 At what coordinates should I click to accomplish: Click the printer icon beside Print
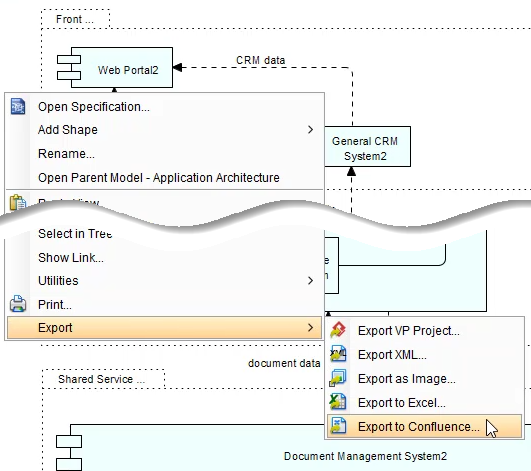(x=18, y=304)
